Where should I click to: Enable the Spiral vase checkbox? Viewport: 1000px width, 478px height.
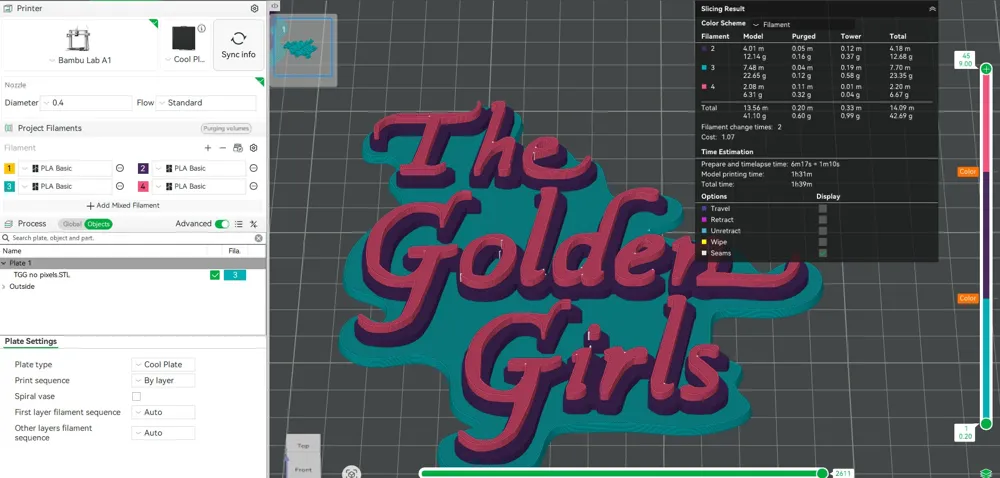tap(136, 396)
